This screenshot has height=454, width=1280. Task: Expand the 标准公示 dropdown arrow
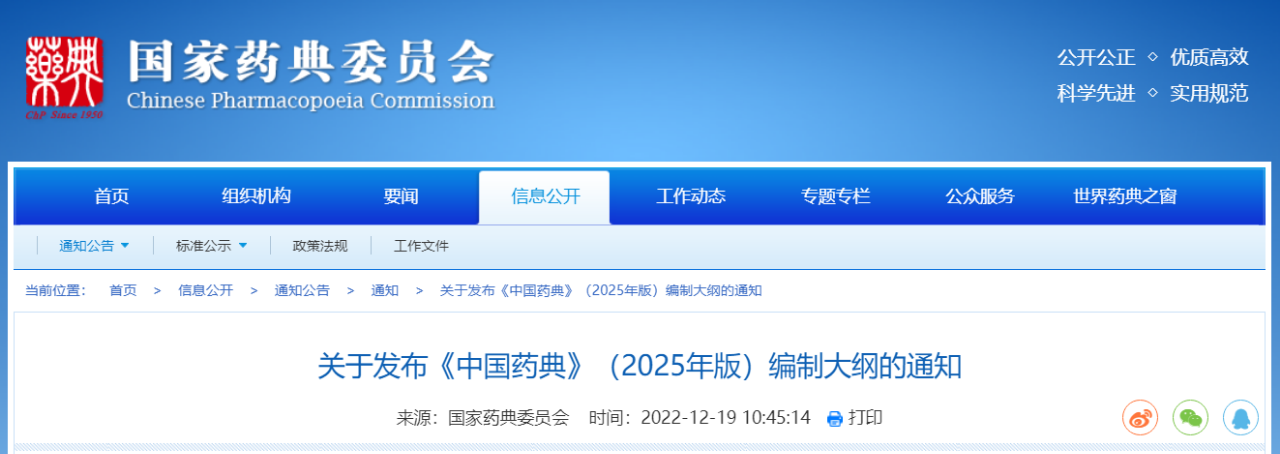pyautogui.click(x=243, y=245)
